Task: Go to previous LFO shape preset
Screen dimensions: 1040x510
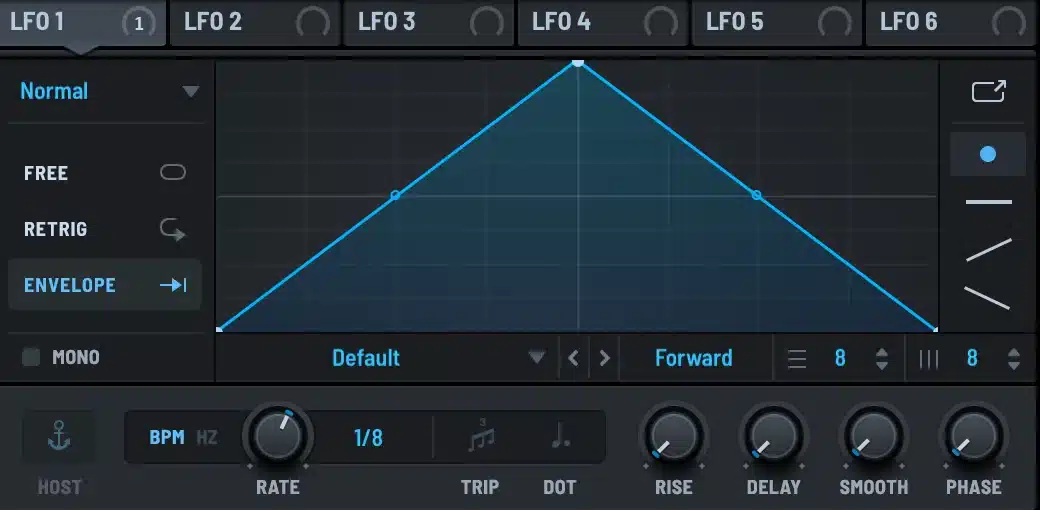Action: click(574, 358)
